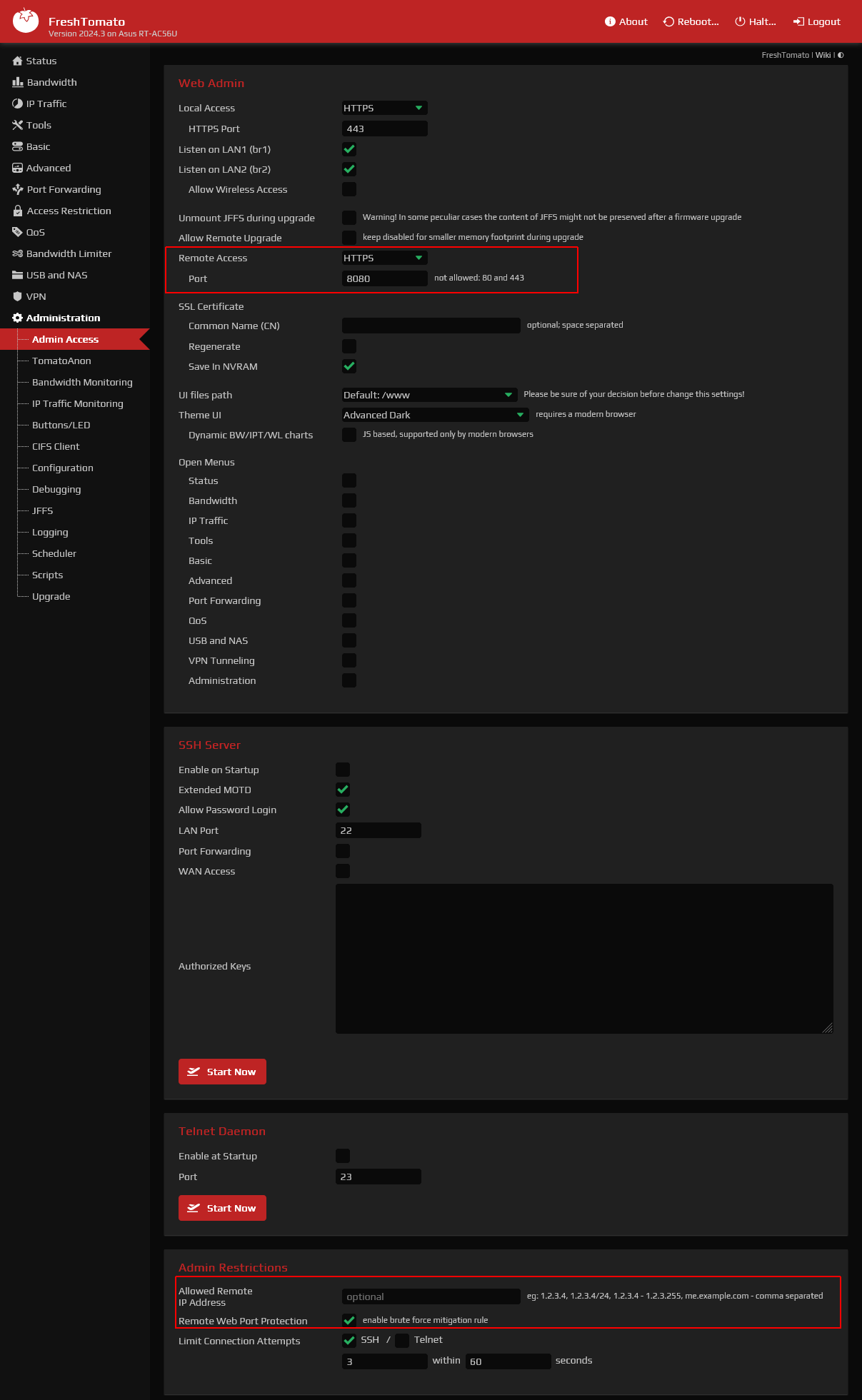Click the Basic server icon in sidebar
862x1400 pixels.
(x=18, y=146)
